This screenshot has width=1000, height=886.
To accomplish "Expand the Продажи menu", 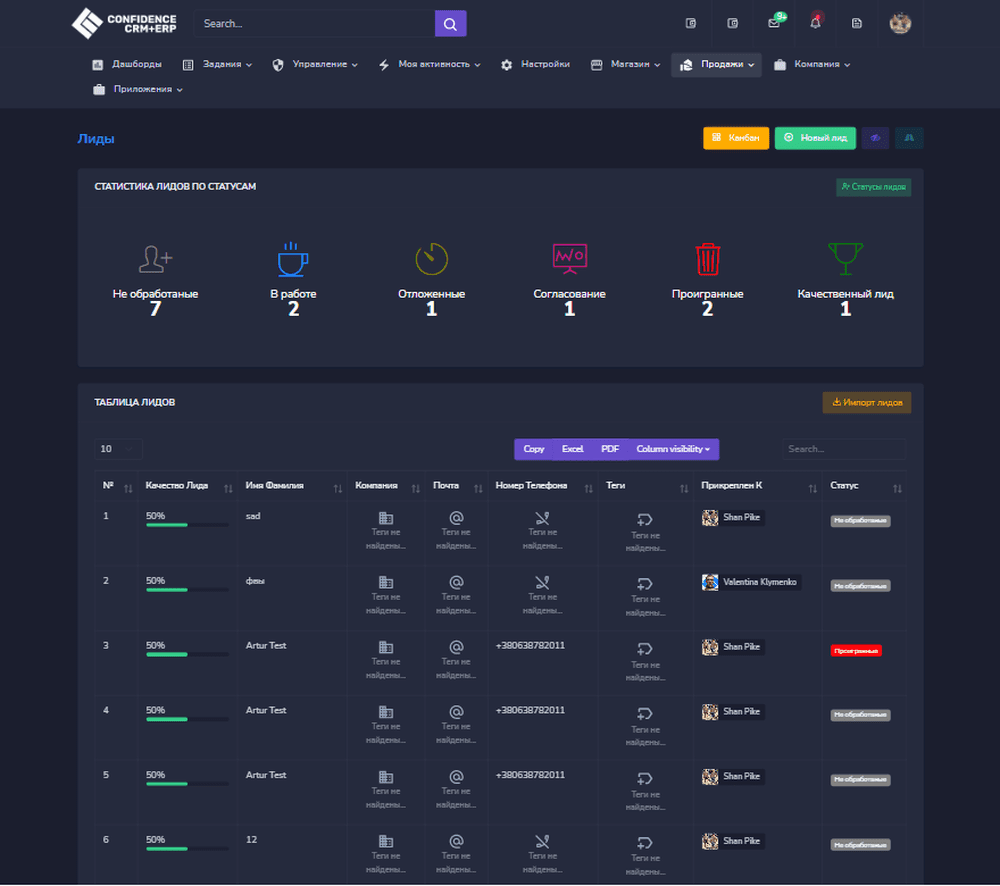I will [716, 65].
